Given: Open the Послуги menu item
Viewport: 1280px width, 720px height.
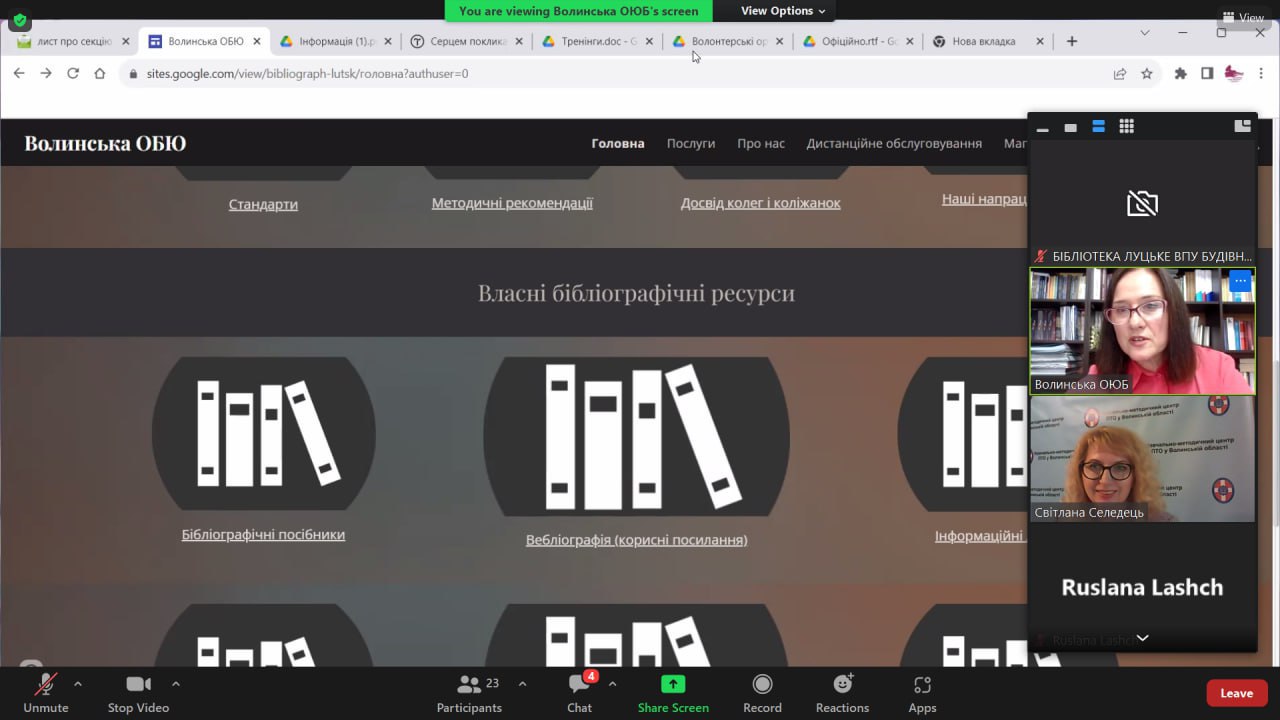Looking at the screenshot, I should coord(691,143).
